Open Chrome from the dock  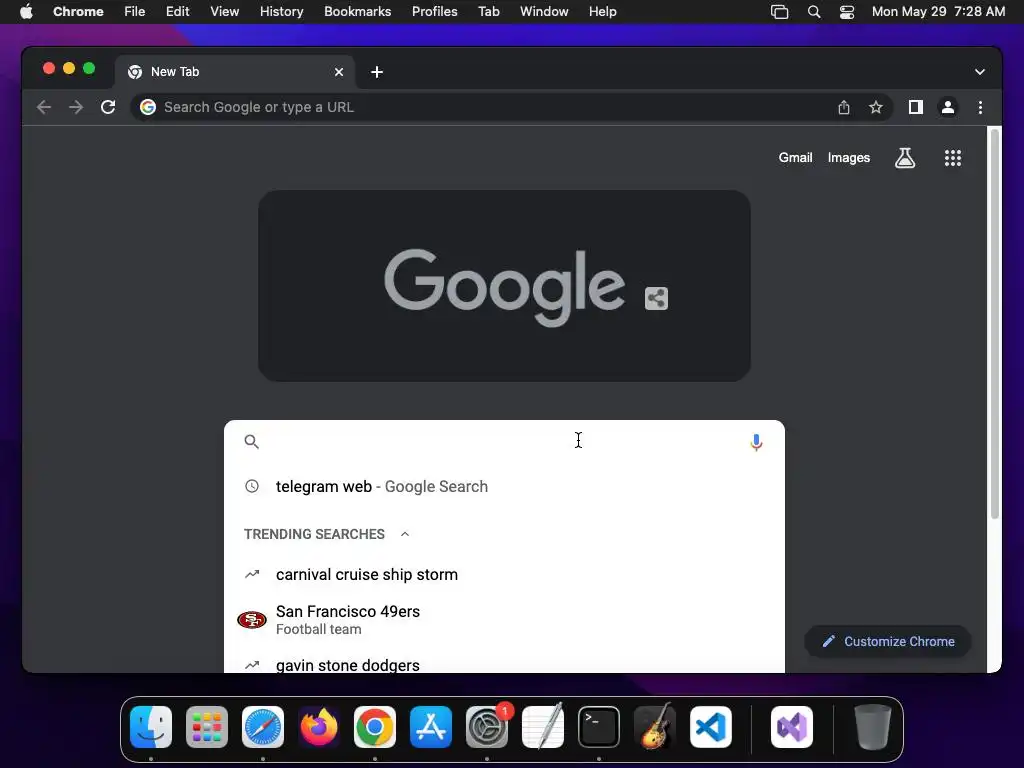coord(375,727)
